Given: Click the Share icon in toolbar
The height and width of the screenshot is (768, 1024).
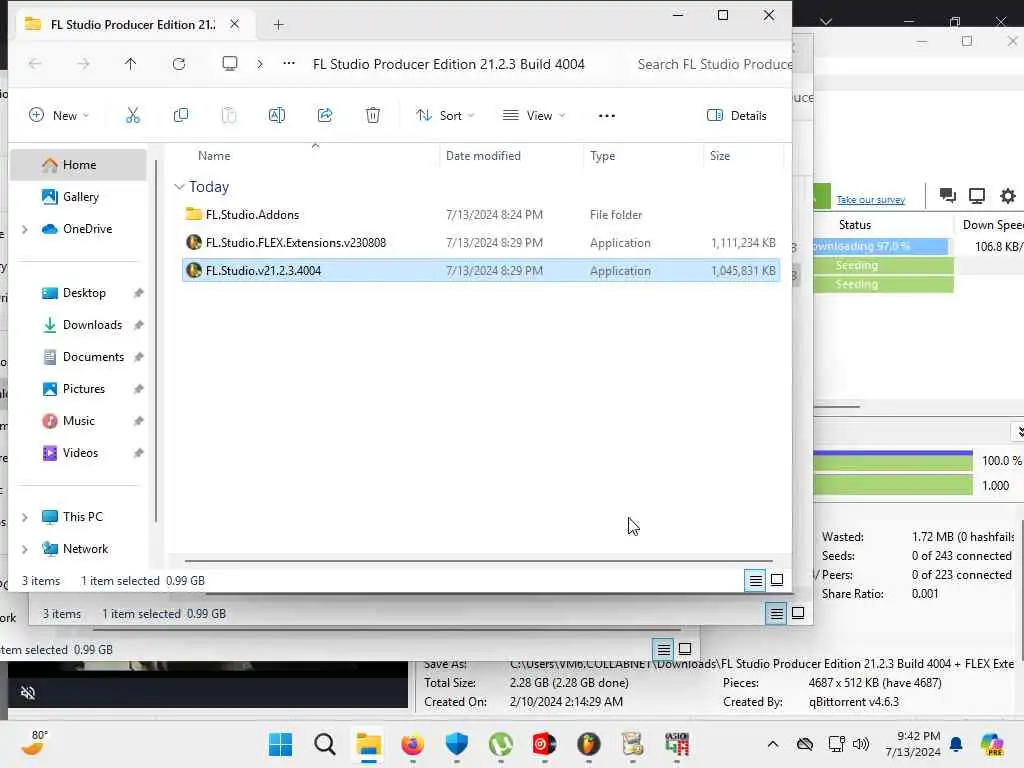Looking at the screenshot, I should 325,116.
